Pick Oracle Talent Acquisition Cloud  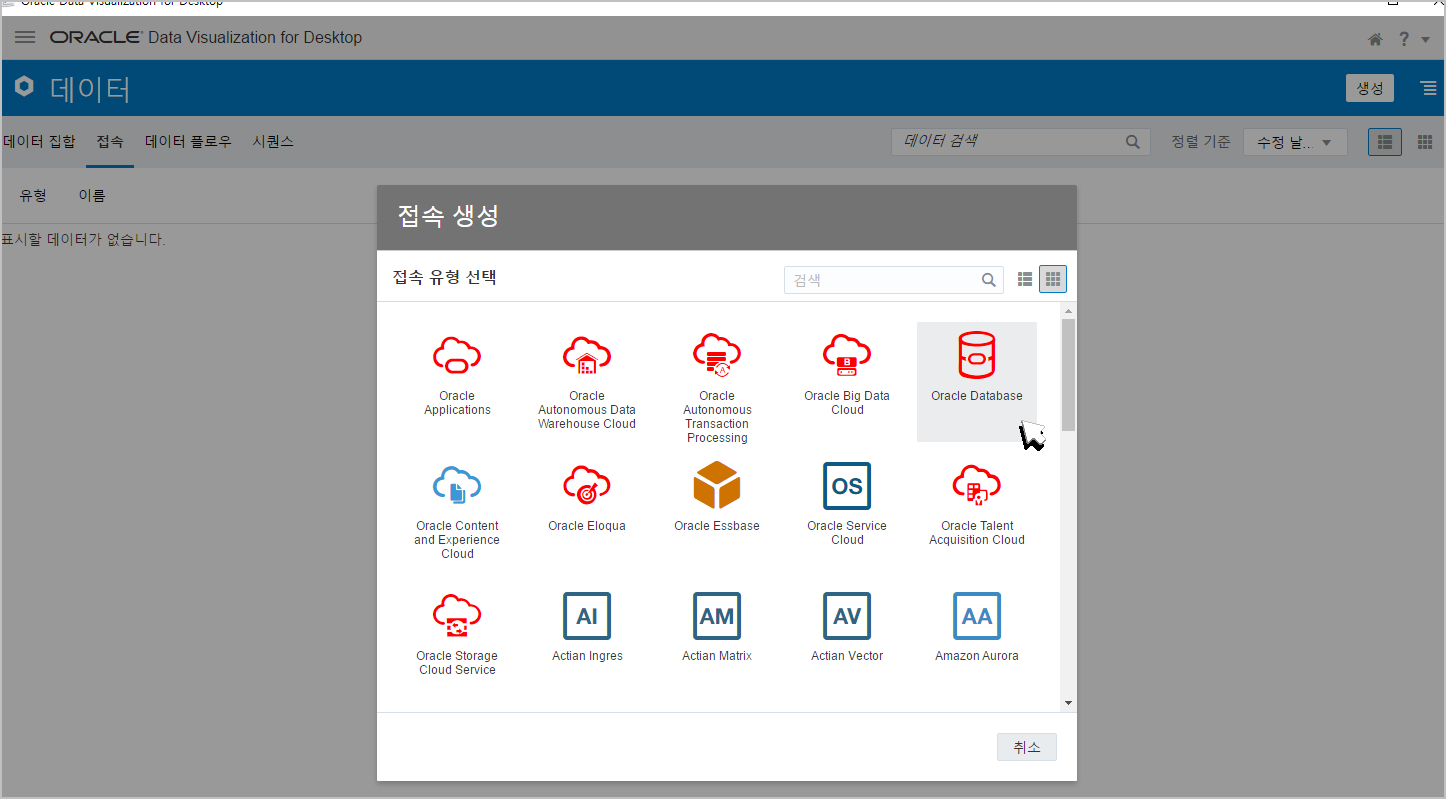[977, 505]
